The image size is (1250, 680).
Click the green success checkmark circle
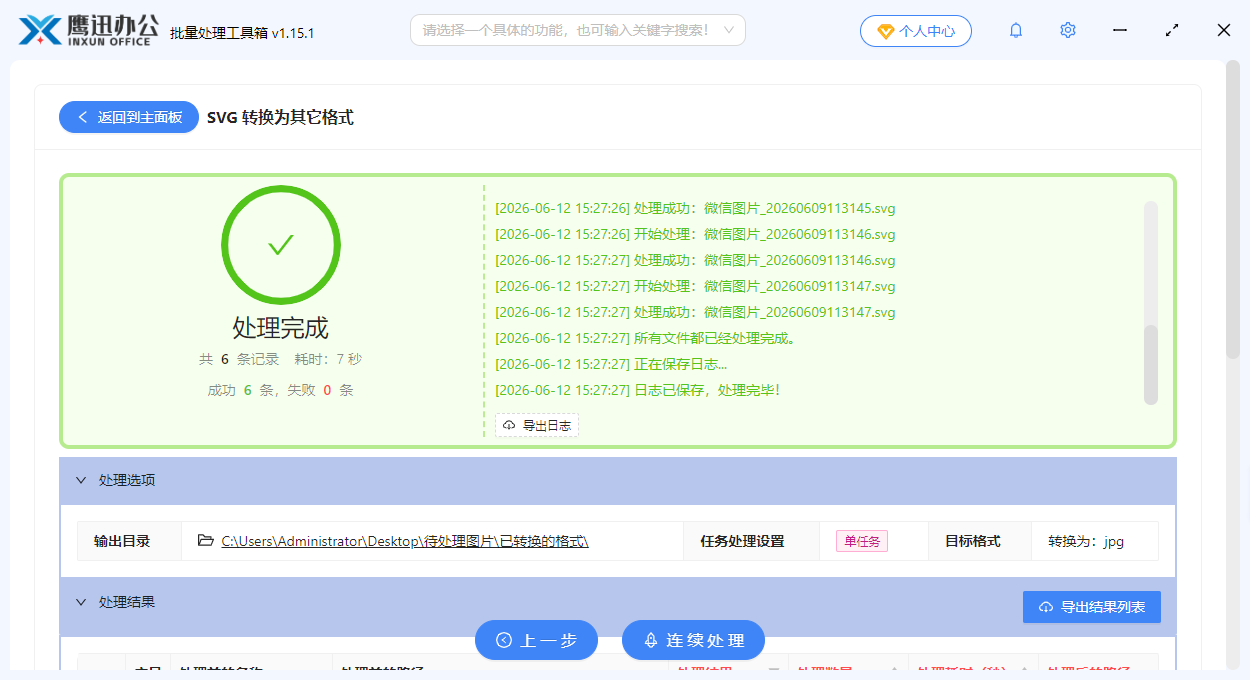[281, 245]
